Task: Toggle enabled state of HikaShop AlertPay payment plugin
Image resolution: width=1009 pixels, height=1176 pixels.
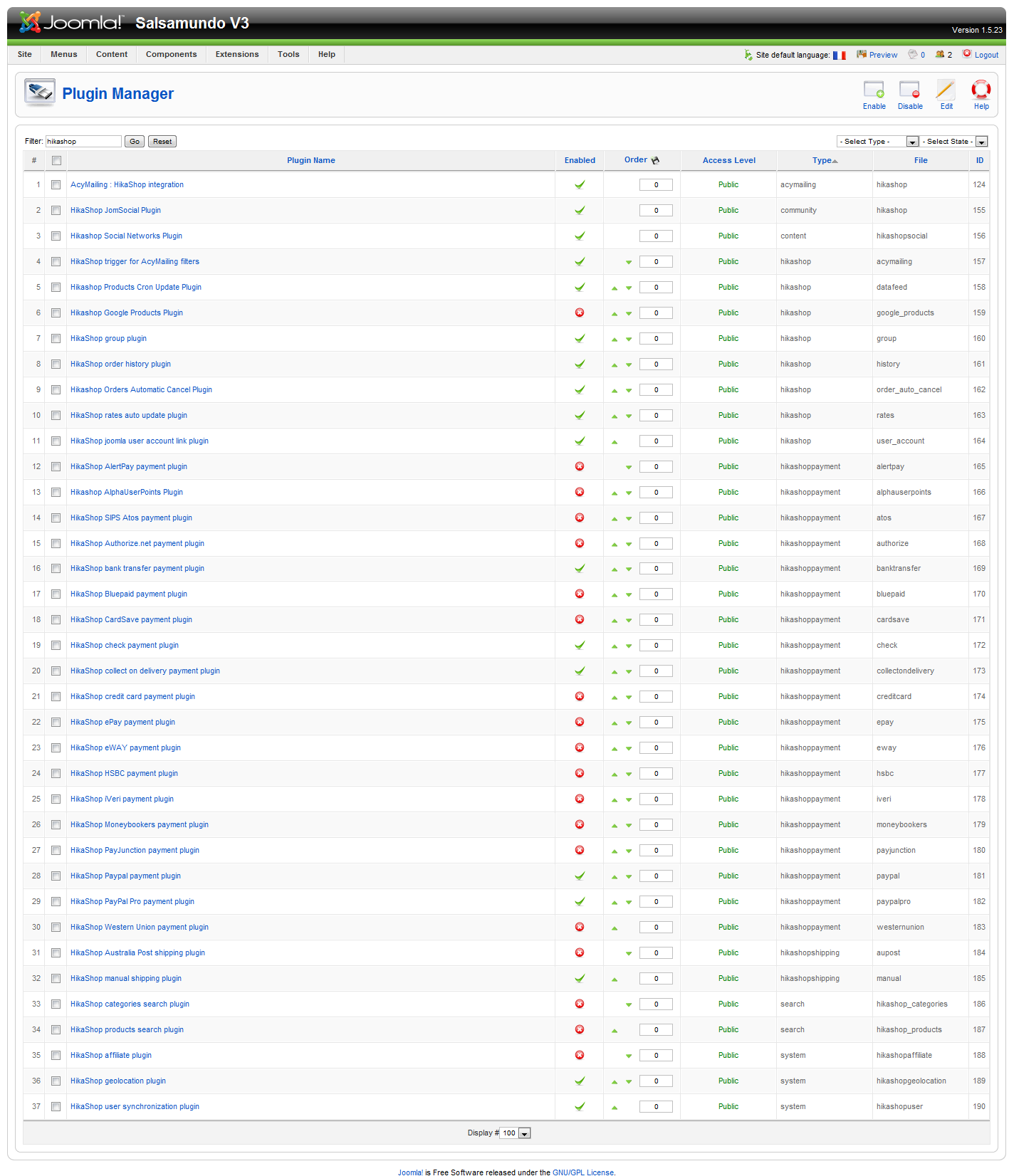Action: [580, 466]
